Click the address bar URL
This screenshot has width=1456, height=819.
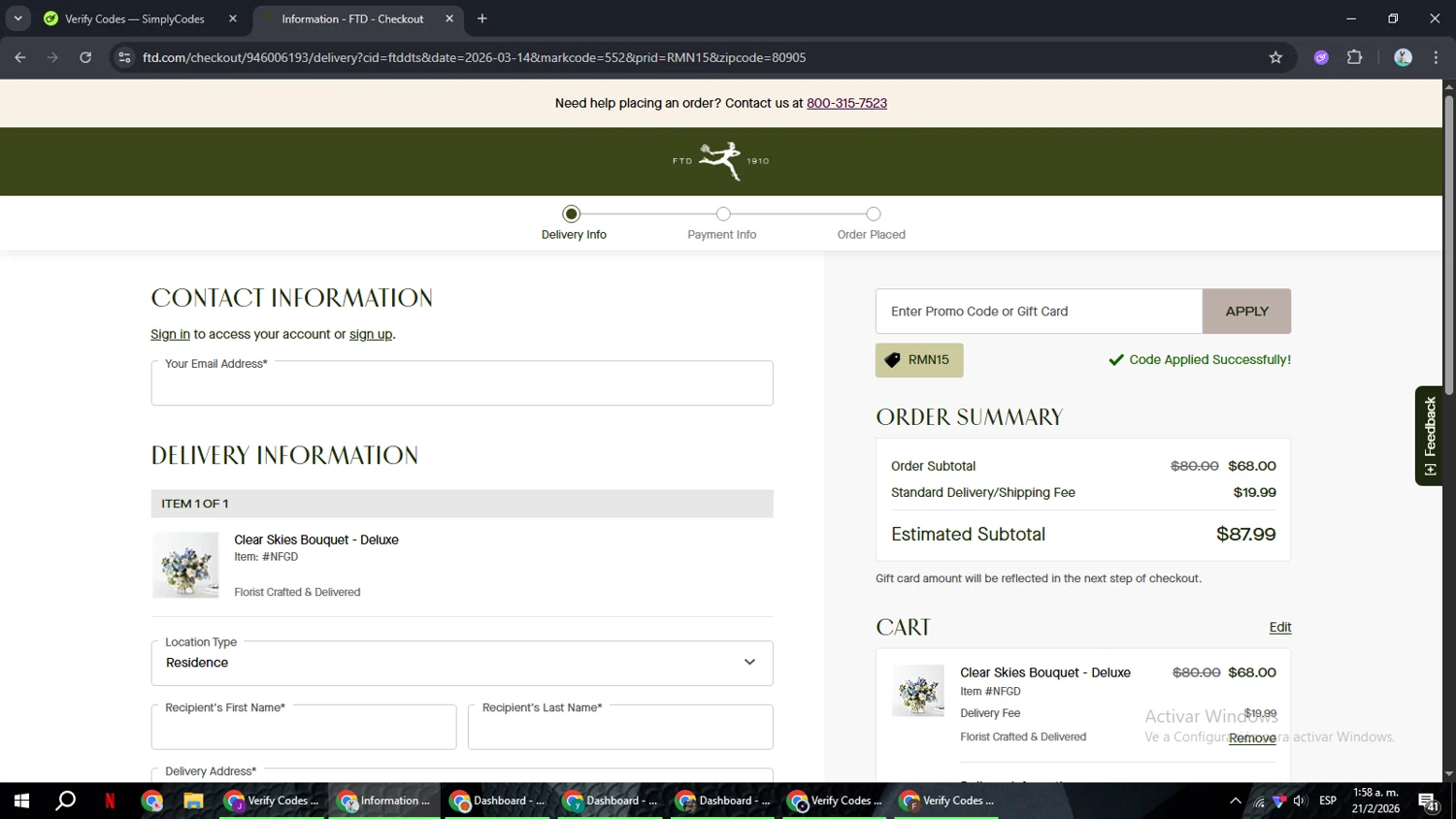475,57
